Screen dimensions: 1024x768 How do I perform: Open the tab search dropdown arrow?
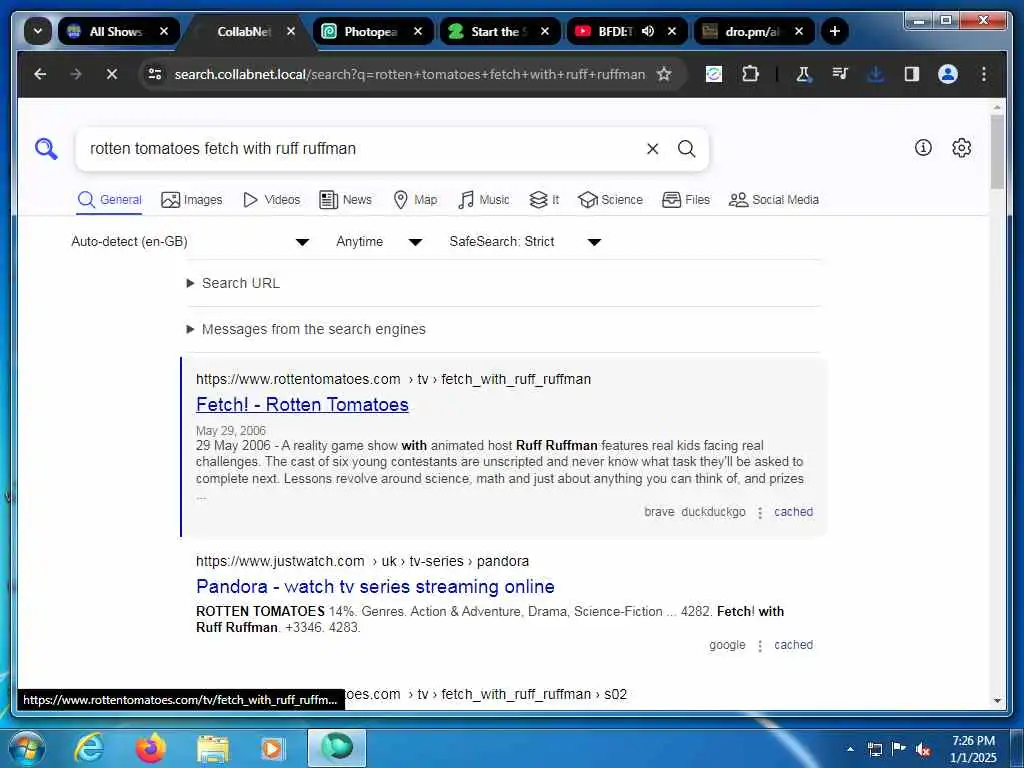click(38, 31)
